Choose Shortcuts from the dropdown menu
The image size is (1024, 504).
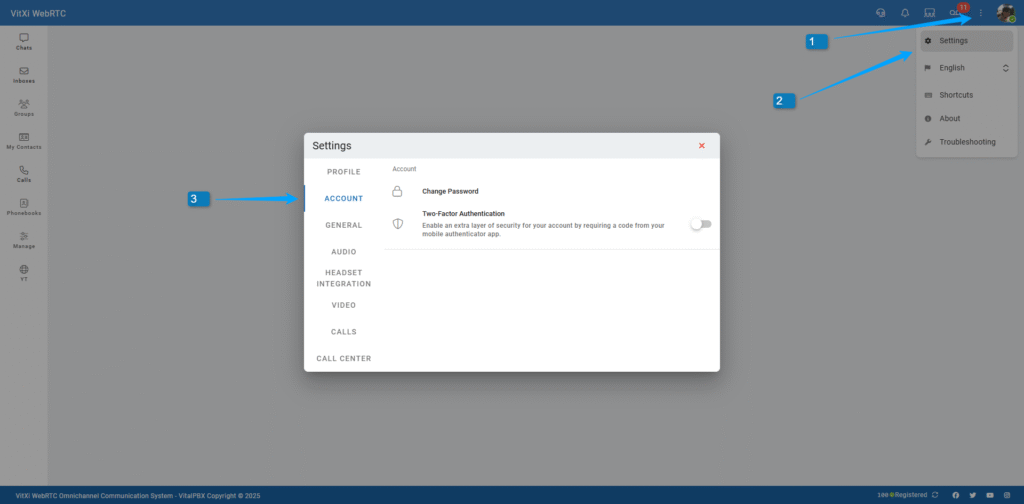tap(956, 95)
